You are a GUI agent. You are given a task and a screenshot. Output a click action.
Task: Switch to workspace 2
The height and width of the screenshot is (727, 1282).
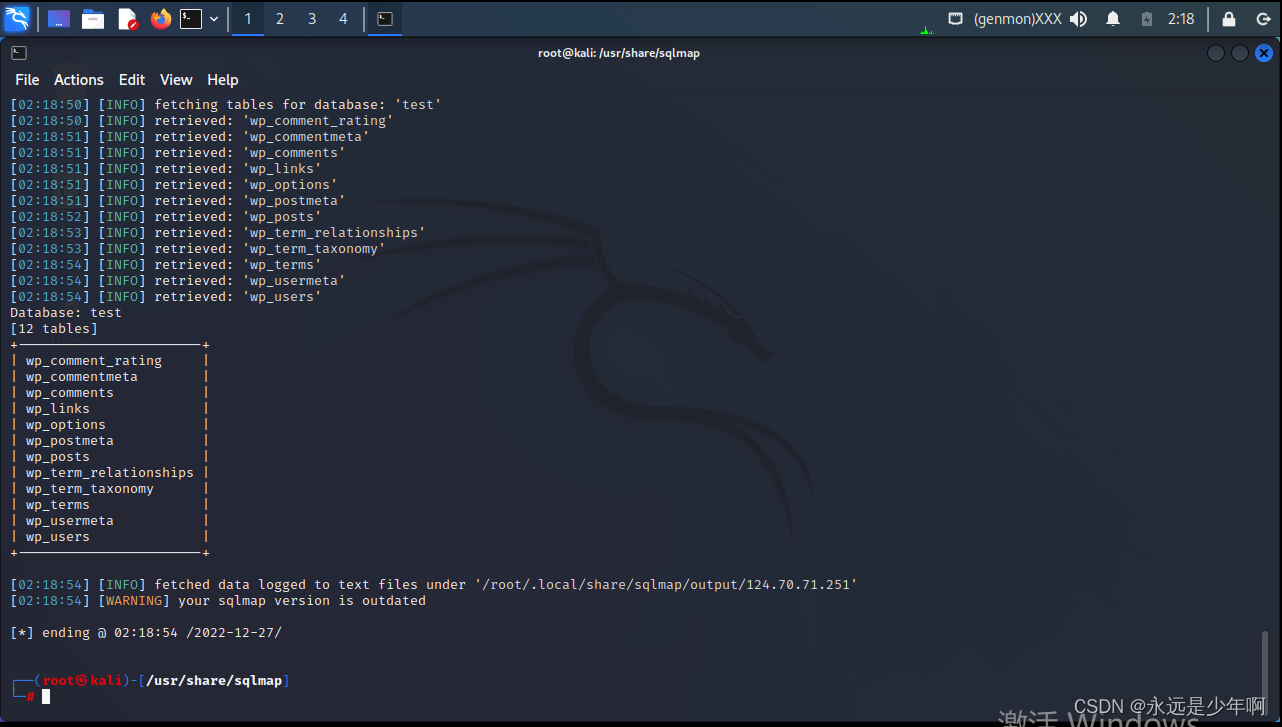[280, 18]
